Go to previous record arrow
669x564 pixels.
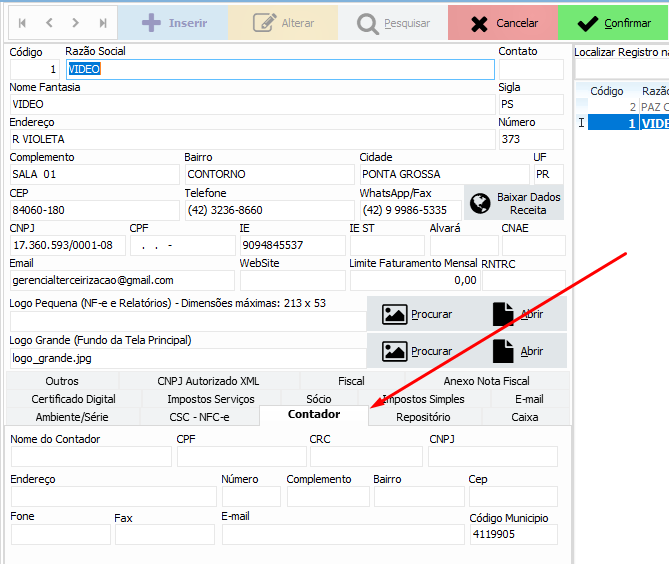pyautogui.click(x=49, y=22)
